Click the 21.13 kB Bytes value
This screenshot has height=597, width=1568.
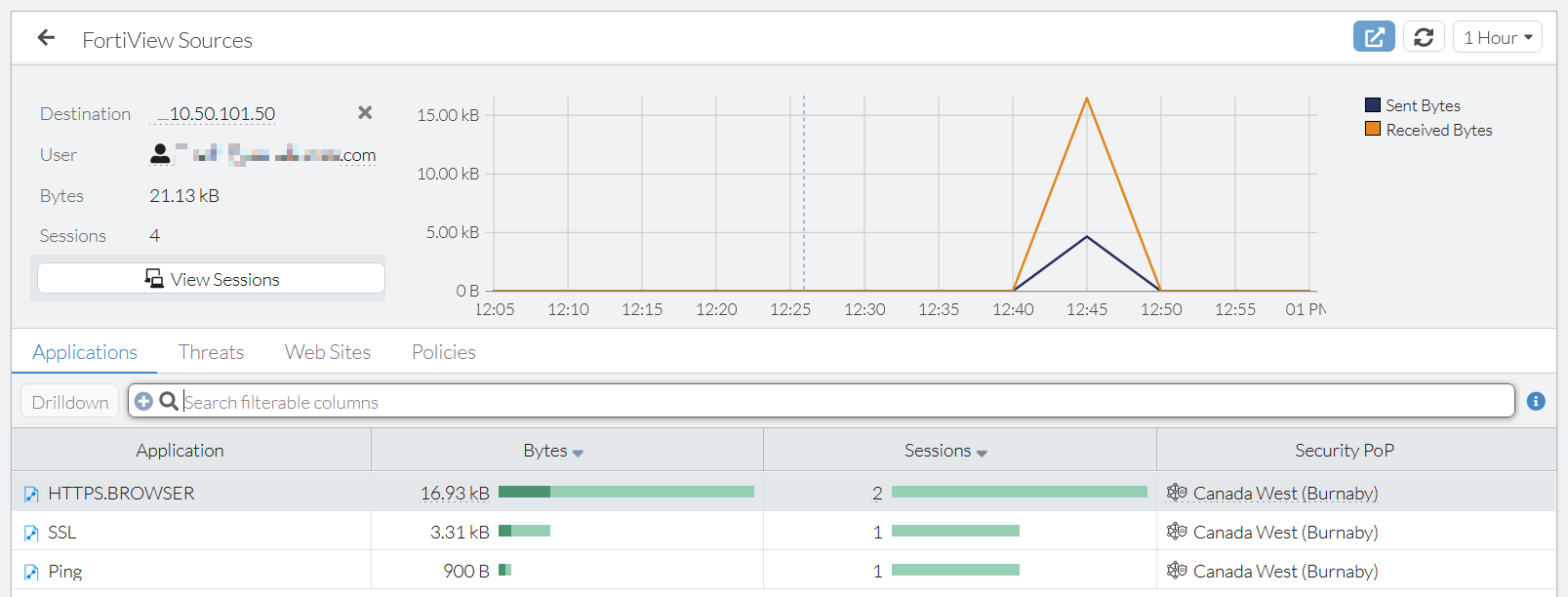coord(184,195)
